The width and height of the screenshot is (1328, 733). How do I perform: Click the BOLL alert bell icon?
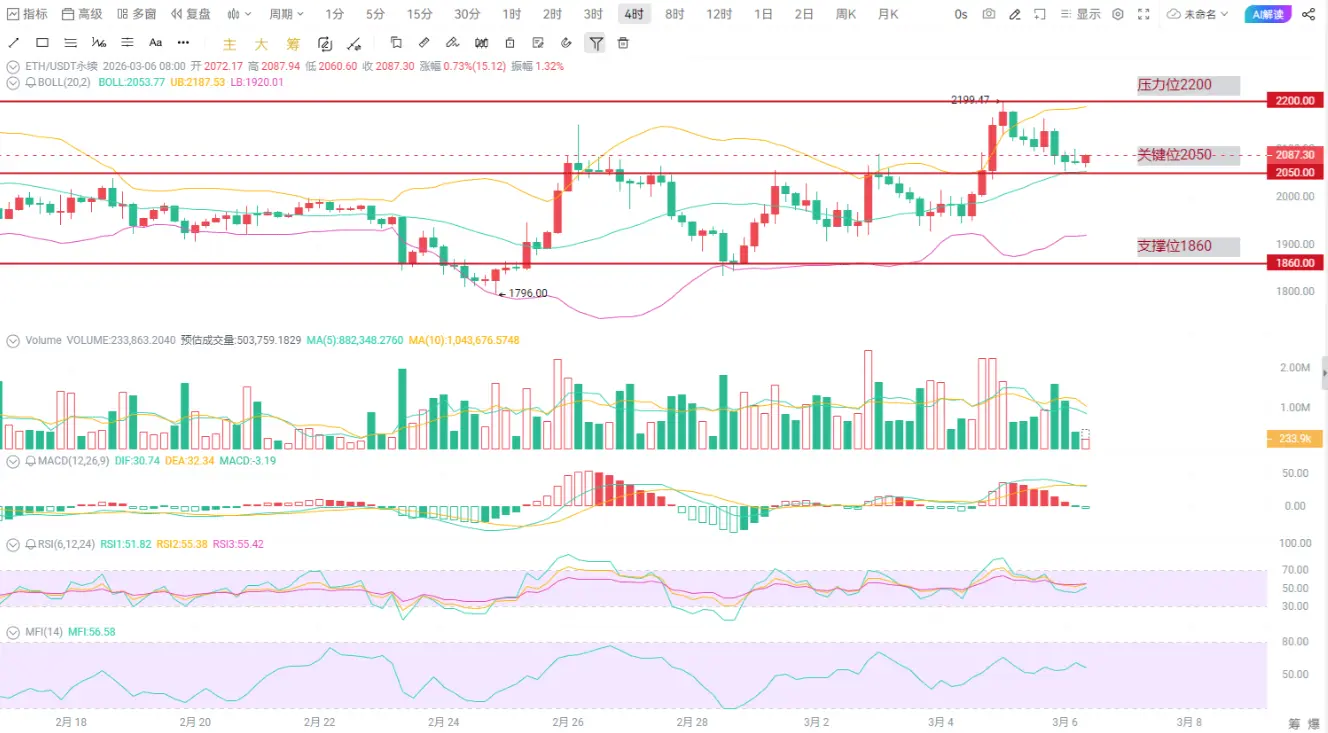(31, 82)
